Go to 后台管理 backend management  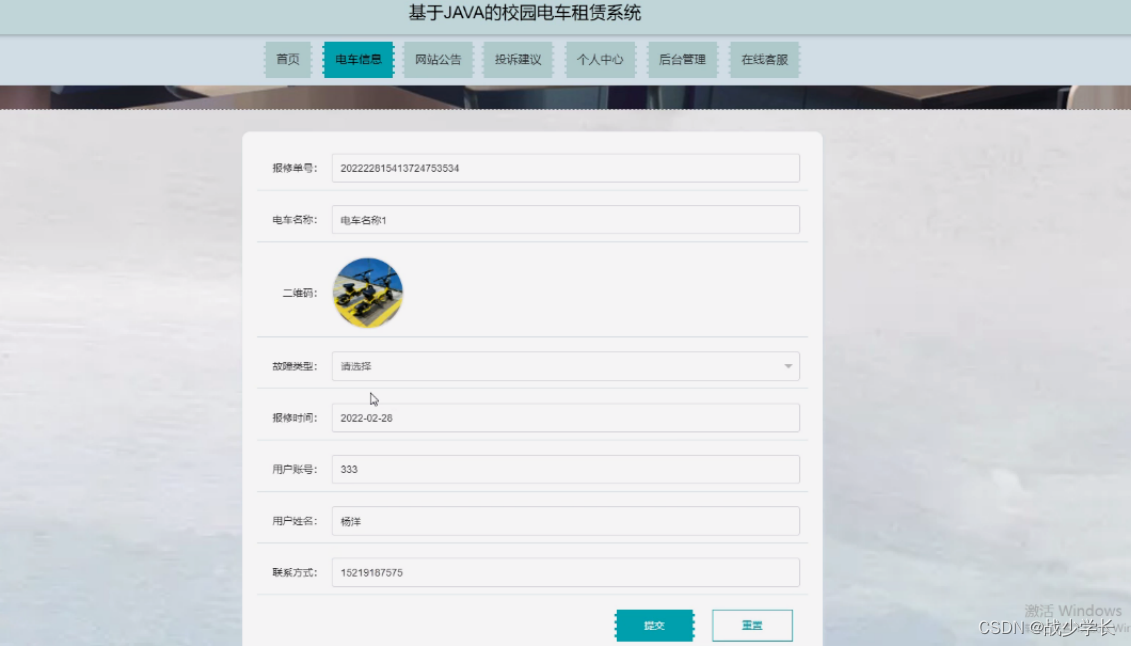[681, 59]
